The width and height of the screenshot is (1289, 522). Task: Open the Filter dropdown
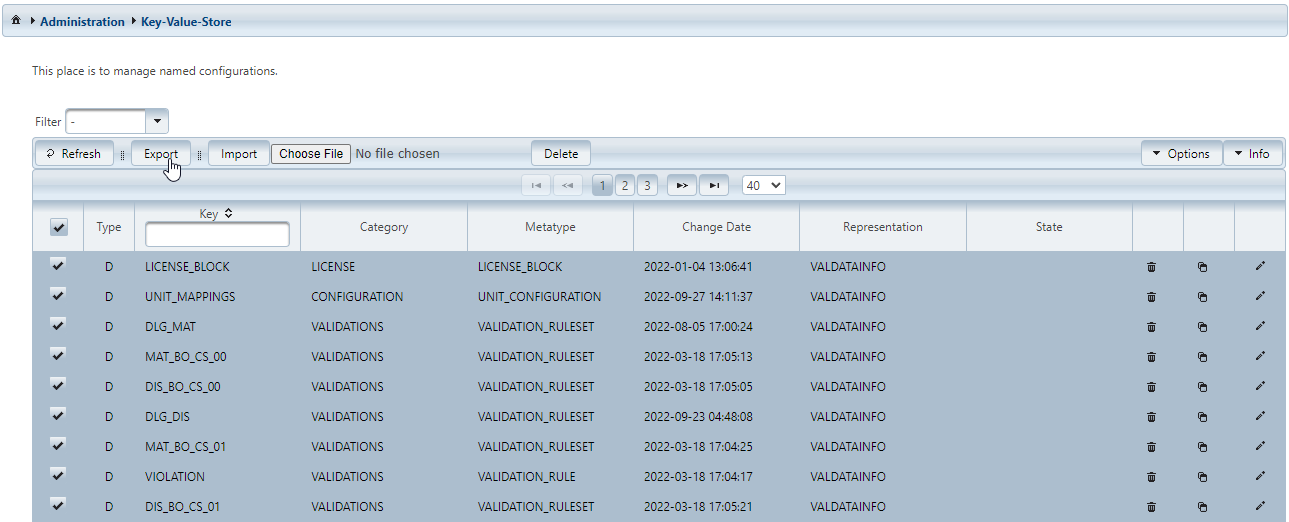pyautogui.click(x=157, y=122)
